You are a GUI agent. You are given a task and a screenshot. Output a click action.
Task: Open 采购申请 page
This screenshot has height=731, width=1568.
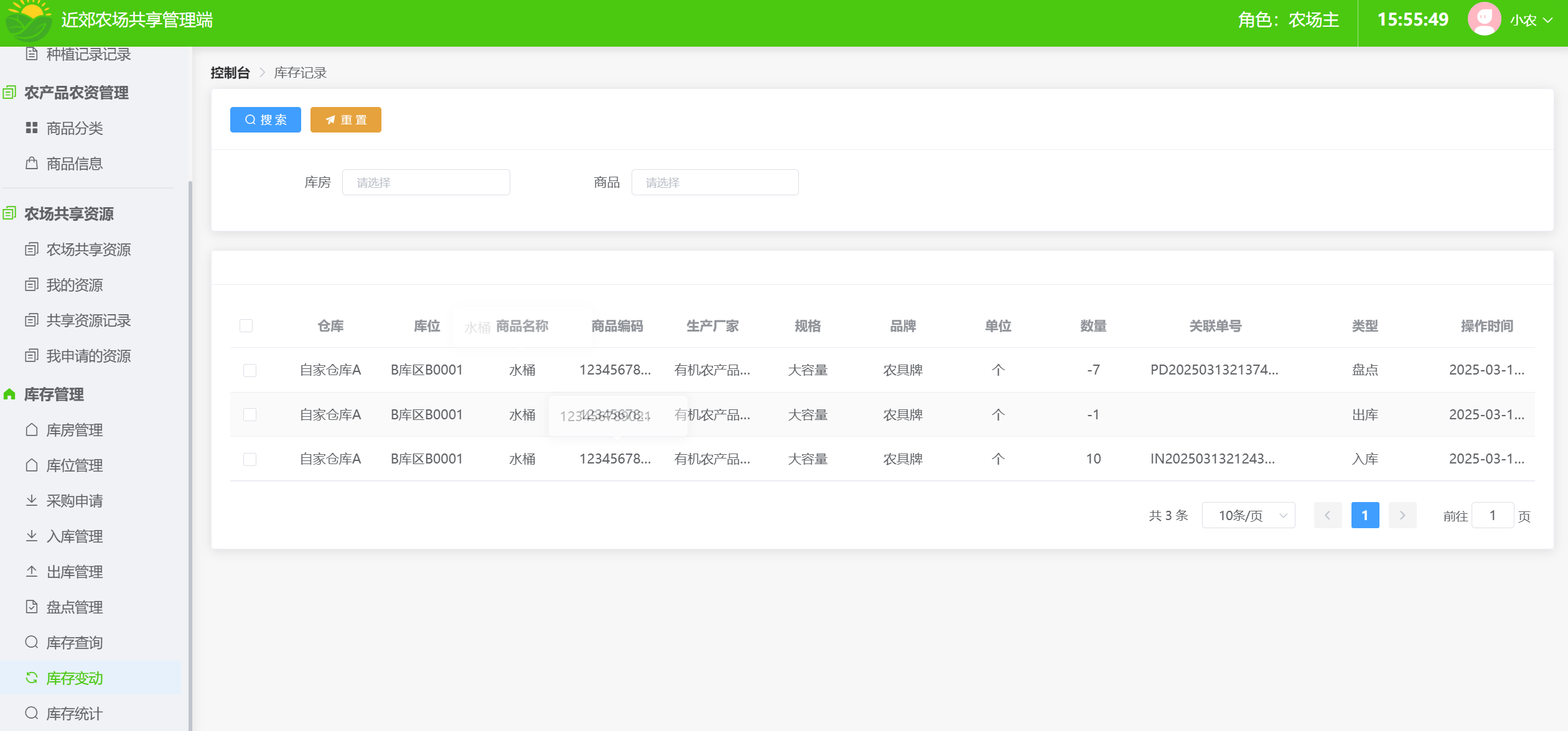pos(75,501)
